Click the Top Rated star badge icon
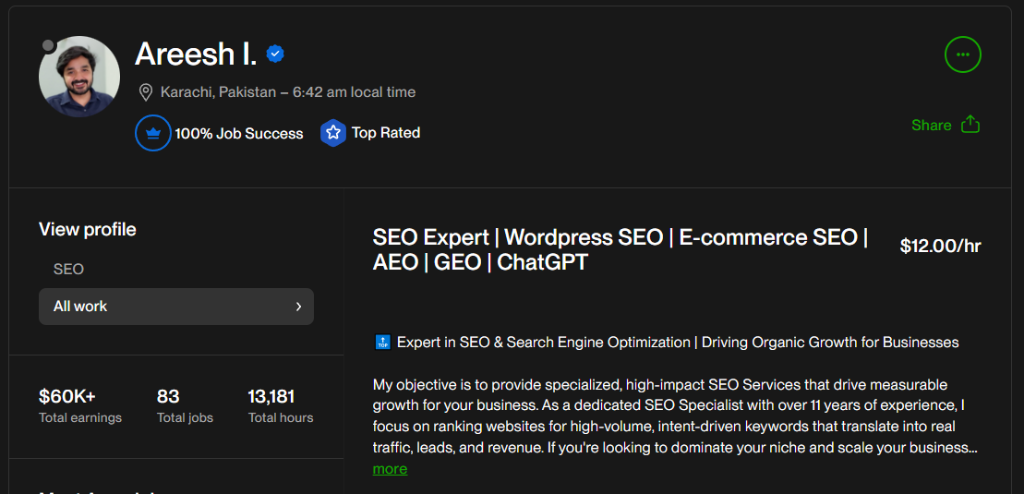1024x494 pixels. tap(333, 133)
